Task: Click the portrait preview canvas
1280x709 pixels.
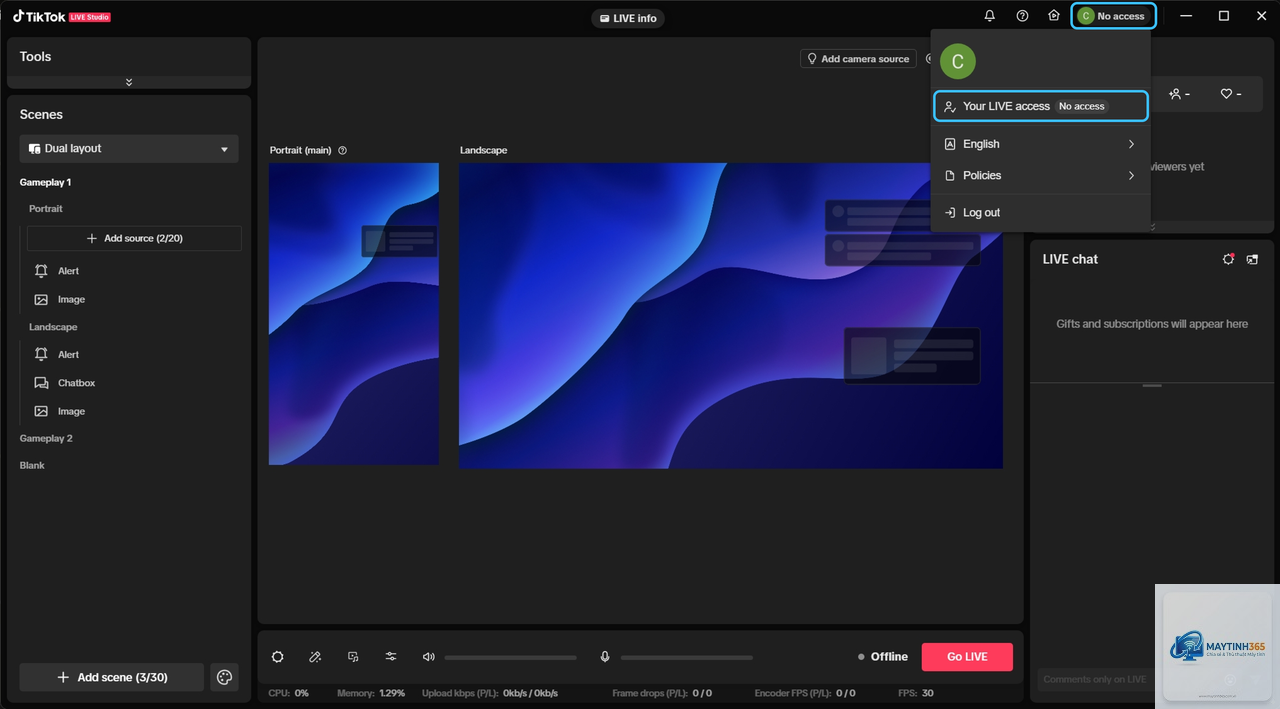Action: 354,314
